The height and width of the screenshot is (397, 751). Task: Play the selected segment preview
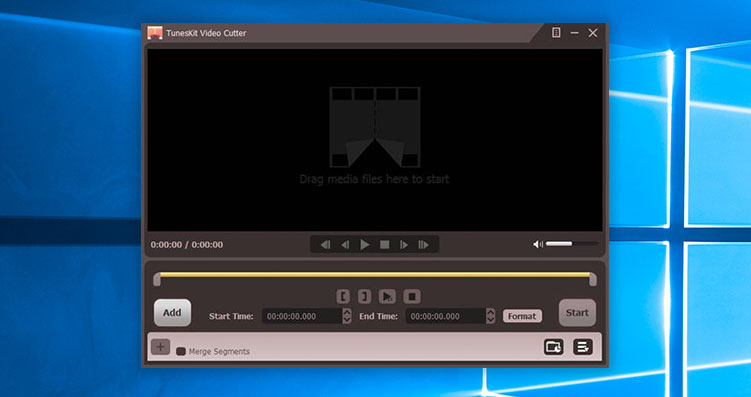[x=387, y=296]
